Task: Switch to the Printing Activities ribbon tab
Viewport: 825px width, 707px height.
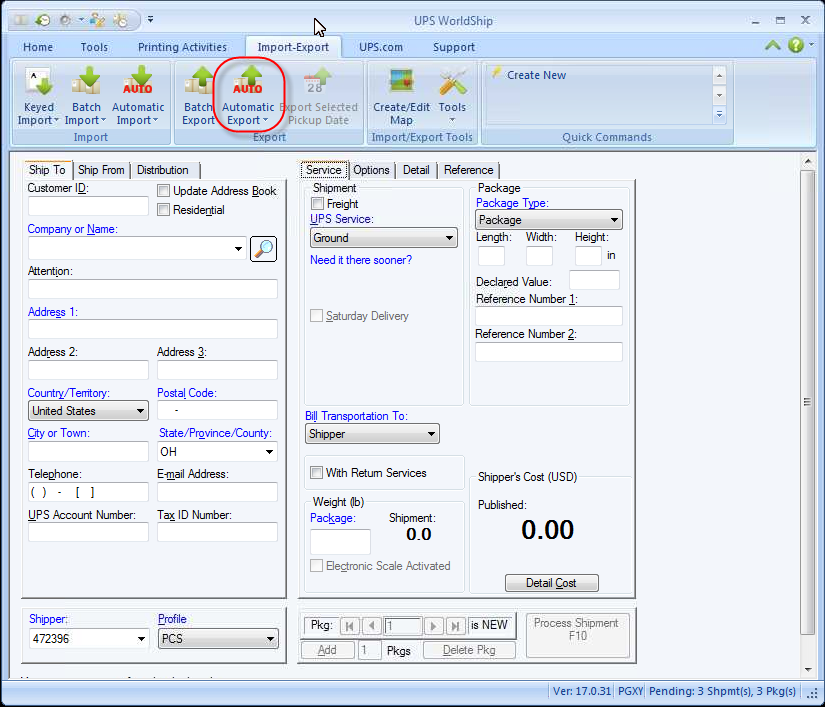Action: [x=182, y=47]
